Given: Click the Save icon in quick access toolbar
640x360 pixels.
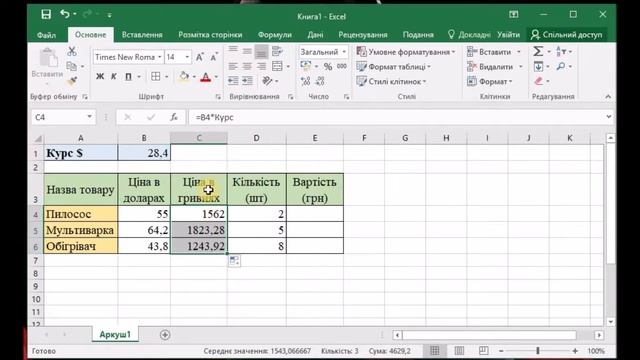Looking at the screenshot, I should tap(46, 15).
